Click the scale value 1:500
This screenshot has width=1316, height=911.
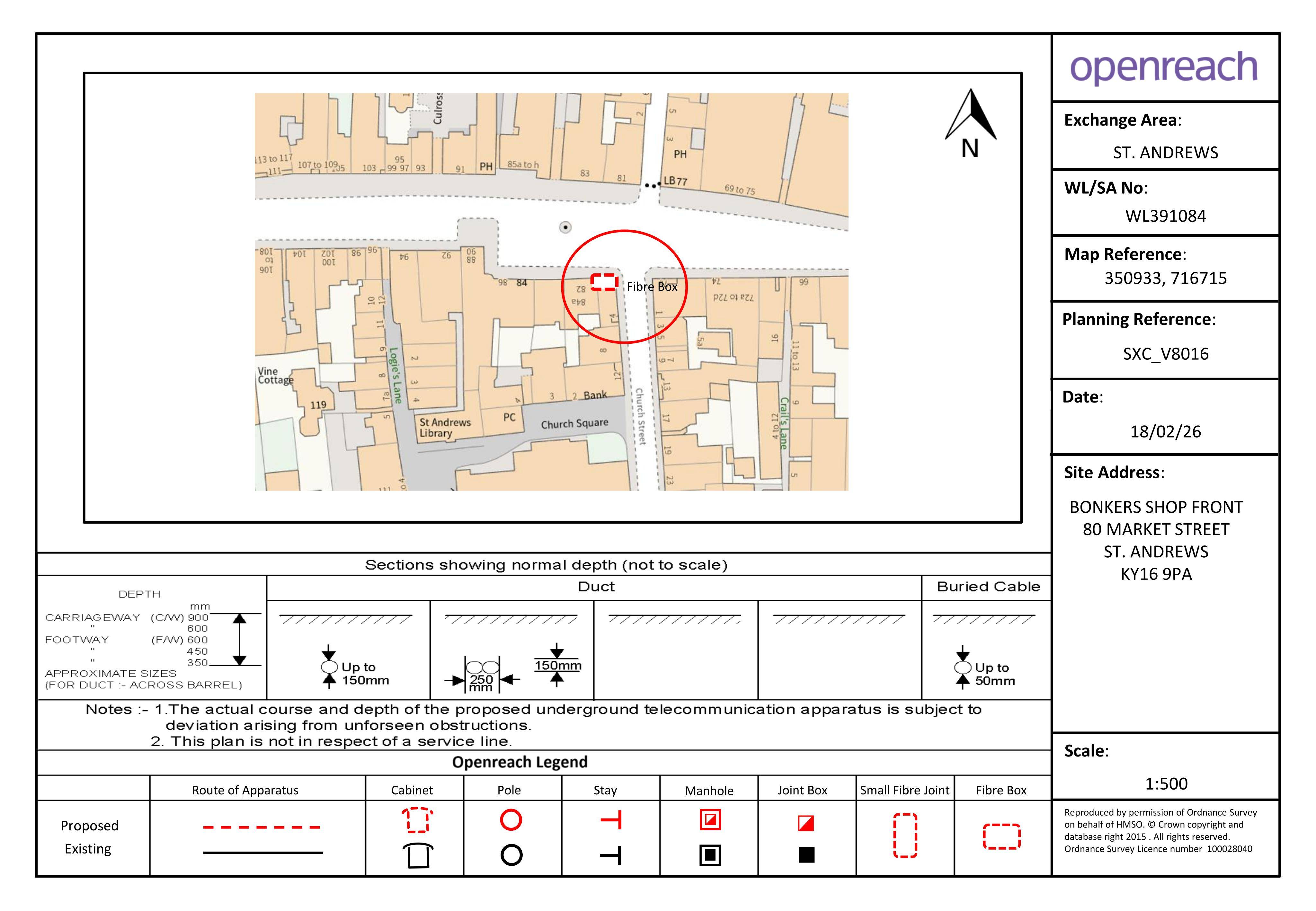tap(1166, 784)
